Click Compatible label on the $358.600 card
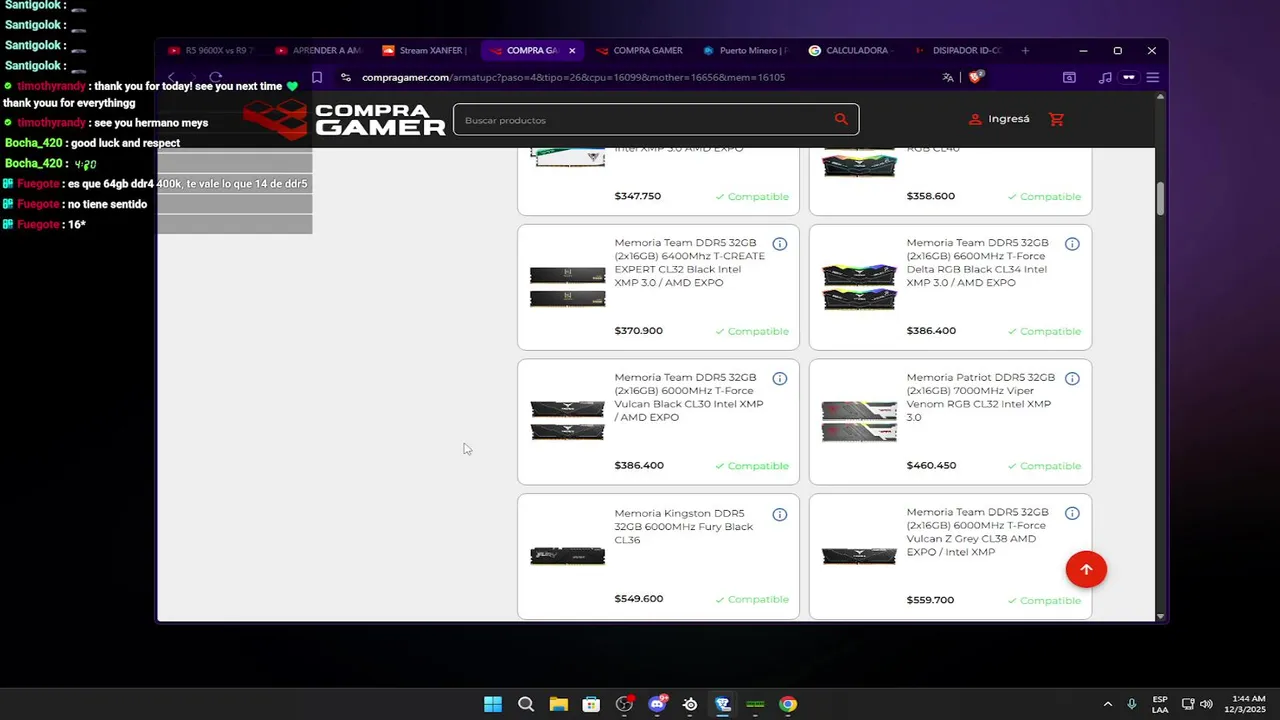The width and height of the screenshot is (1280, 720). [x=1044, y=197]
